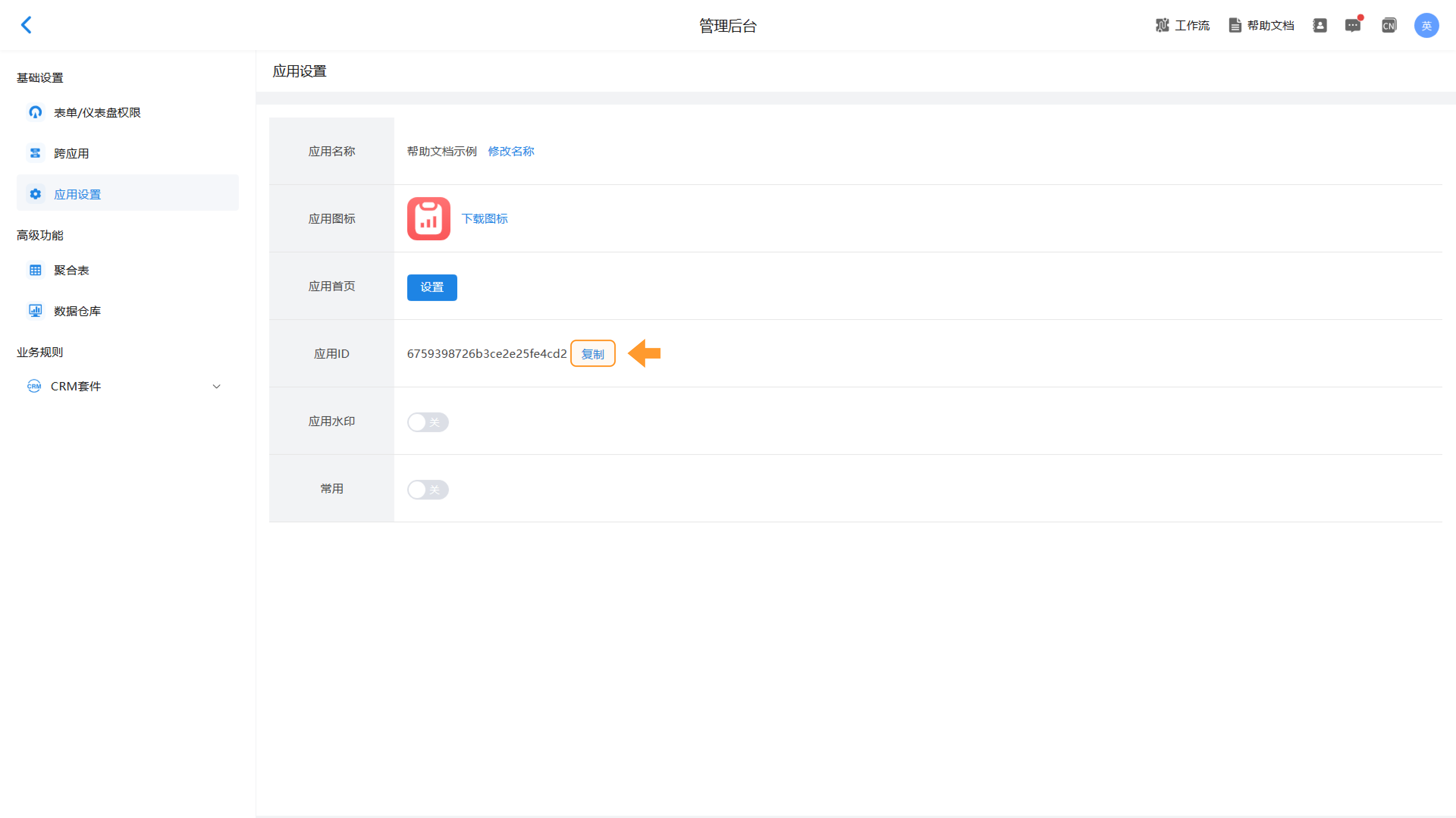
Task: Toggle the Frequently Used switch
Action: [427, 489]
